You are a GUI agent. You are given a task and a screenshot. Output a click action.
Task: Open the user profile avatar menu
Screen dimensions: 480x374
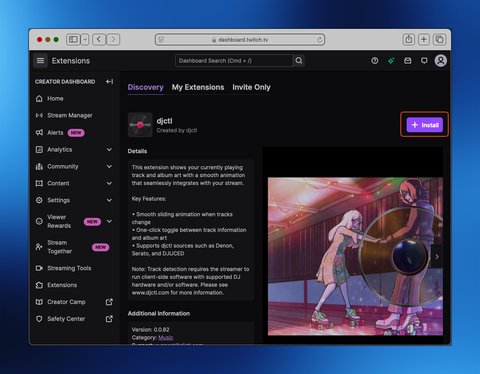pos(440,61)
